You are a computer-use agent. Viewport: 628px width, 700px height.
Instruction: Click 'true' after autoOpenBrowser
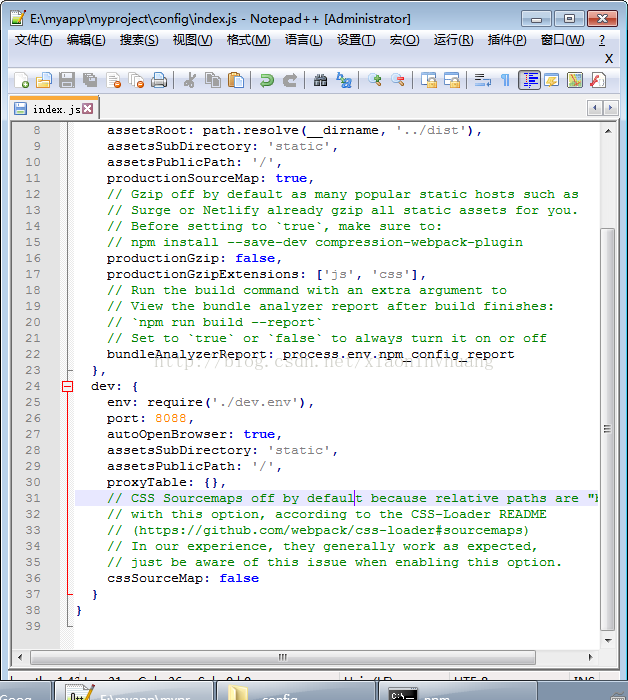[x=259, y=434]
